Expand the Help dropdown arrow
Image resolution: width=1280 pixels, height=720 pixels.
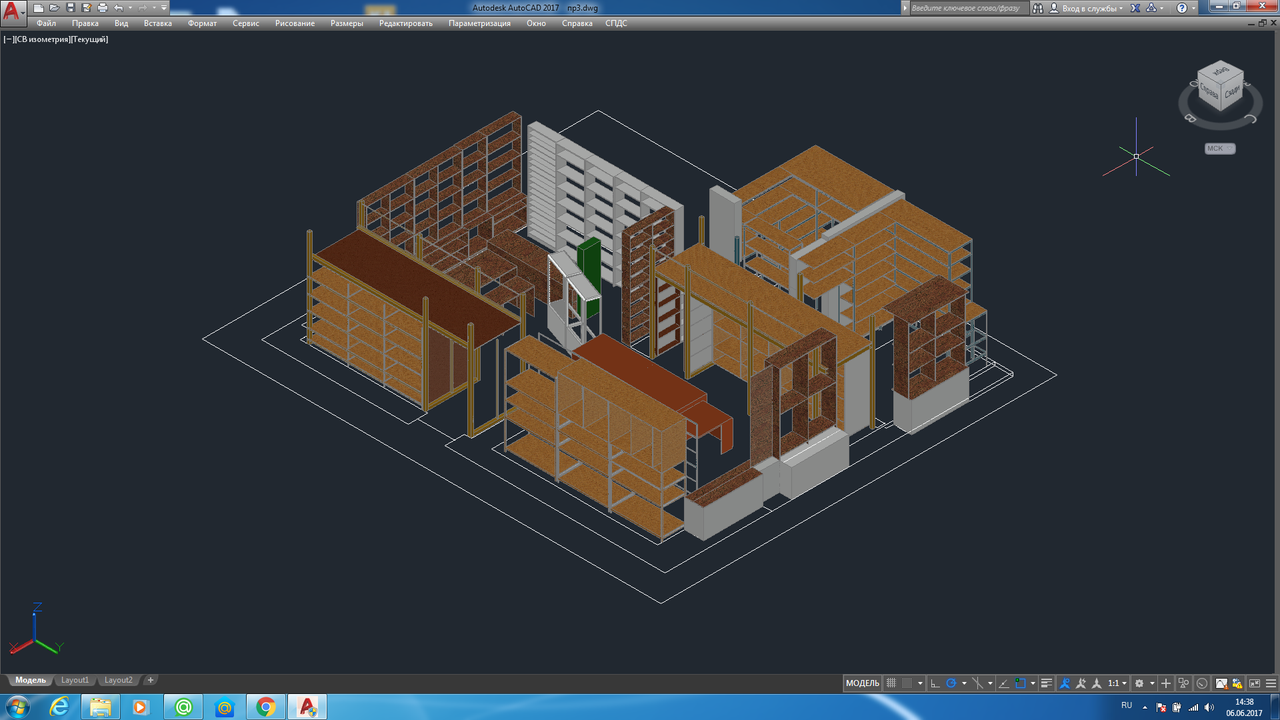click(1196, 8)
